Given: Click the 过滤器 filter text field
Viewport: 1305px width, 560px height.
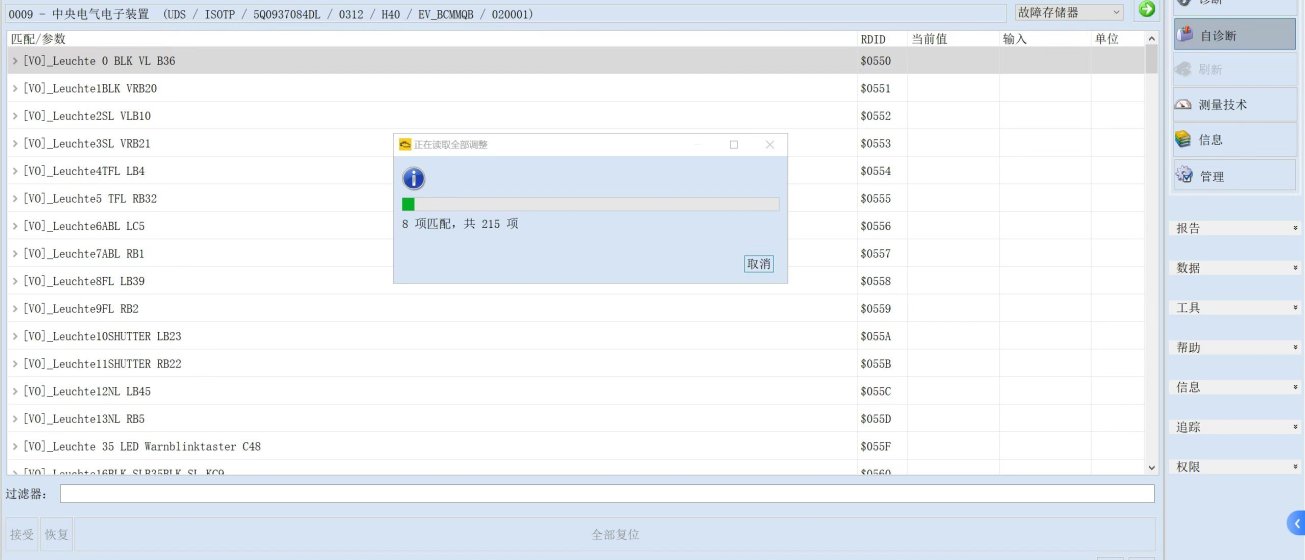Looking at the screenshot, I should coord(606,494).
